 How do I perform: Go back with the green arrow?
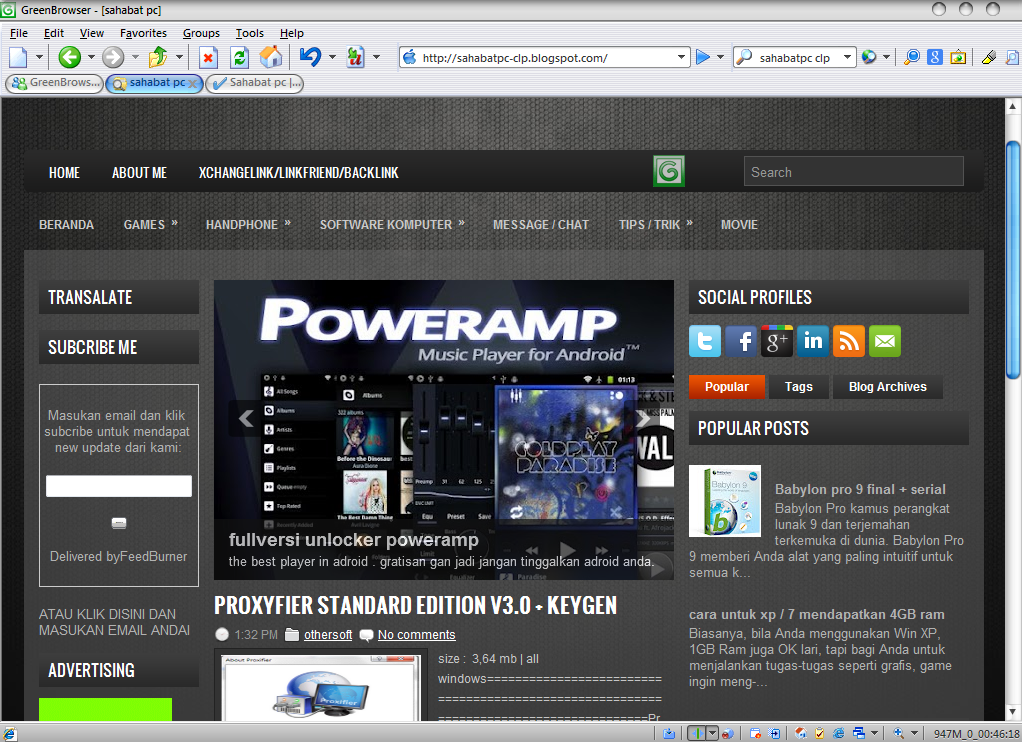coord(69,57)
